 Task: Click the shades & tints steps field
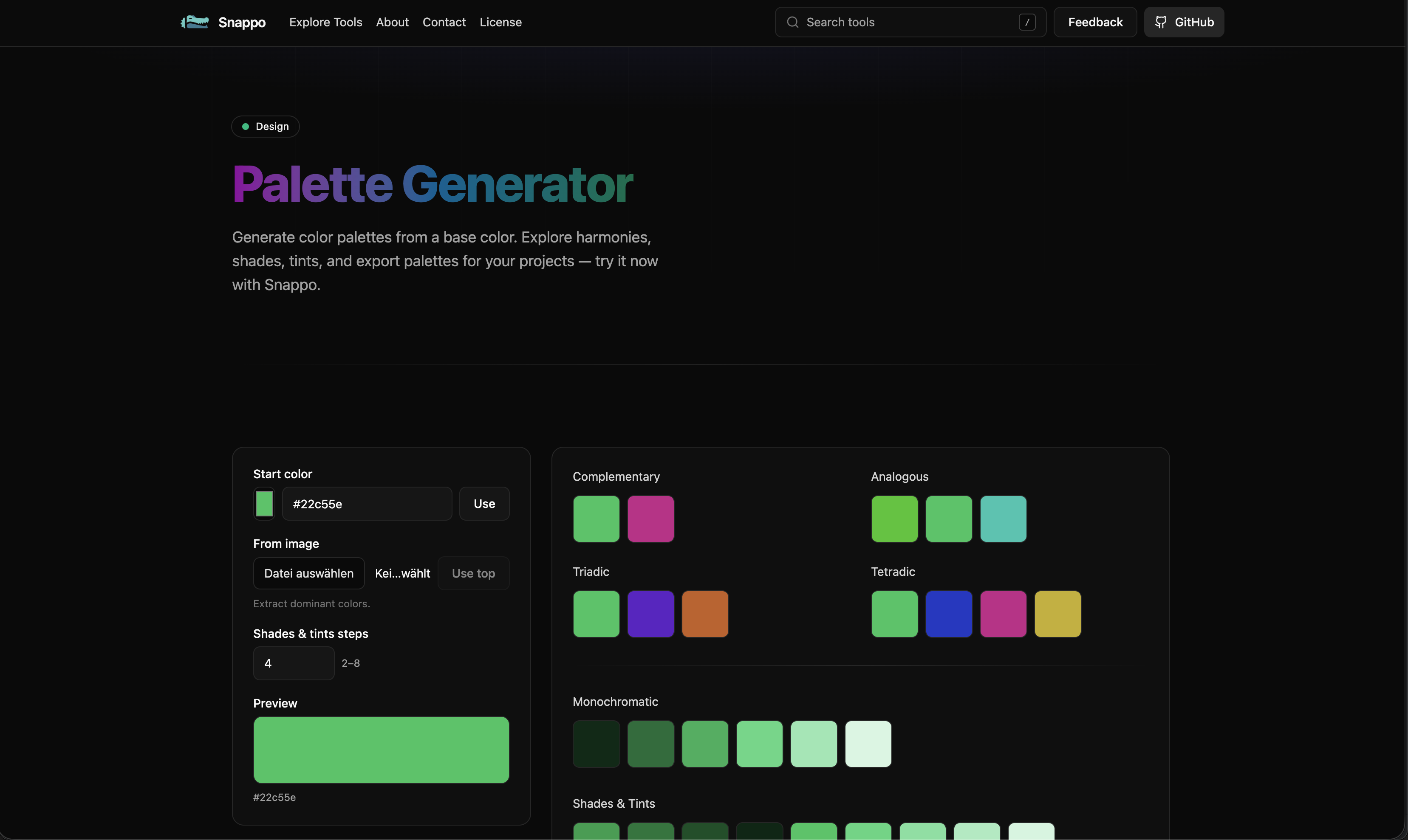click(293, 663)
